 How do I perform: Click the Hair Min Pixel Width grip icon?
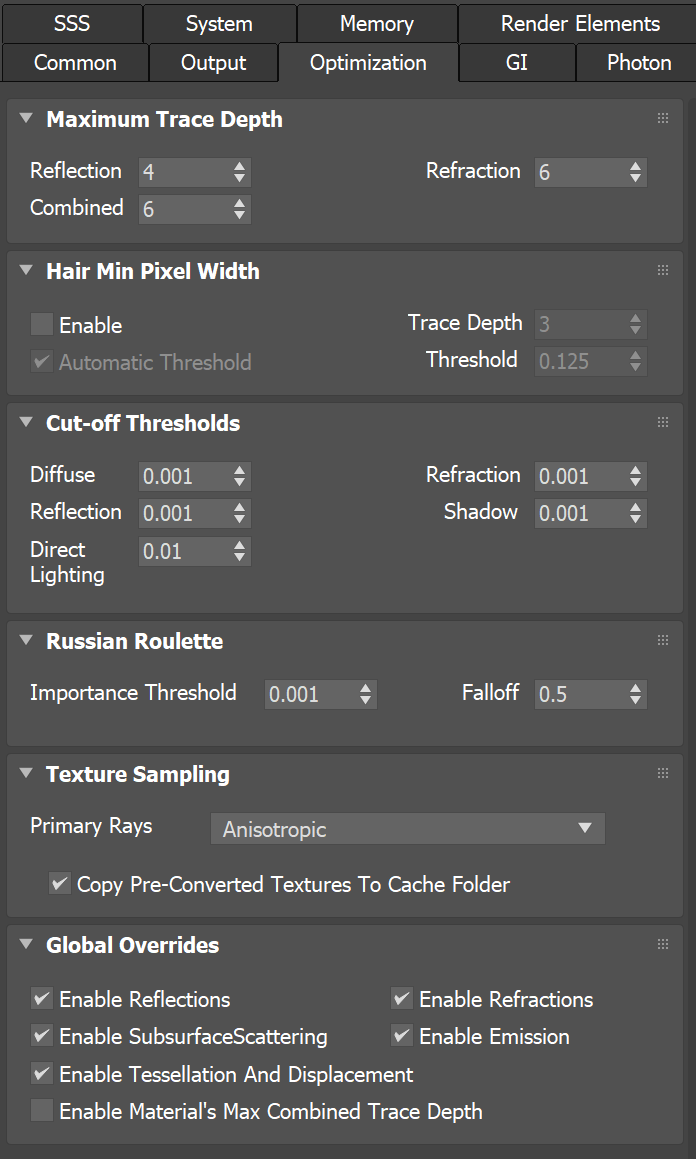tap(663, 271)
